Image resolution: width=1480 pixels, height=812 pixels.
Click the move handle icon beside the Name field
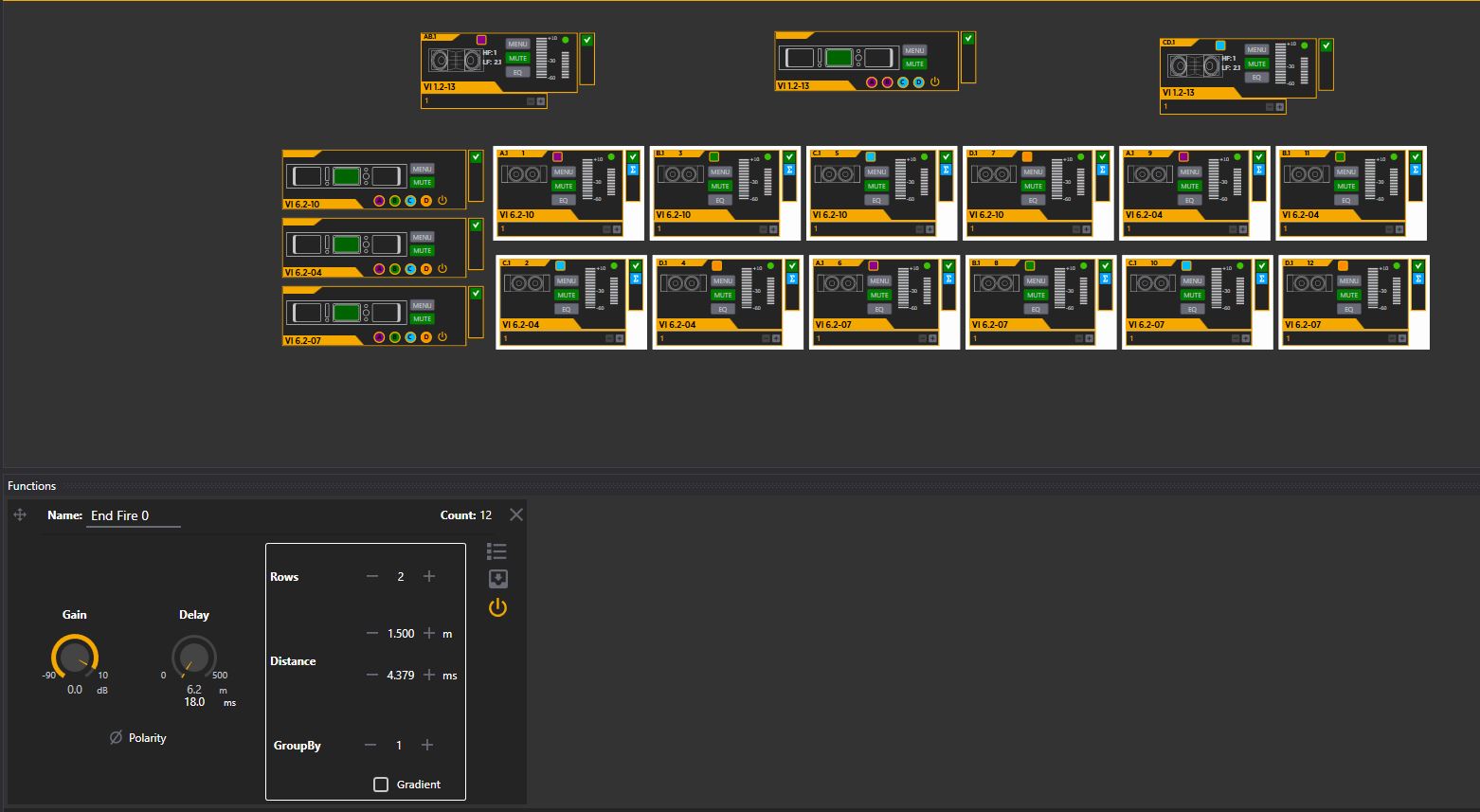coord(19,514)
